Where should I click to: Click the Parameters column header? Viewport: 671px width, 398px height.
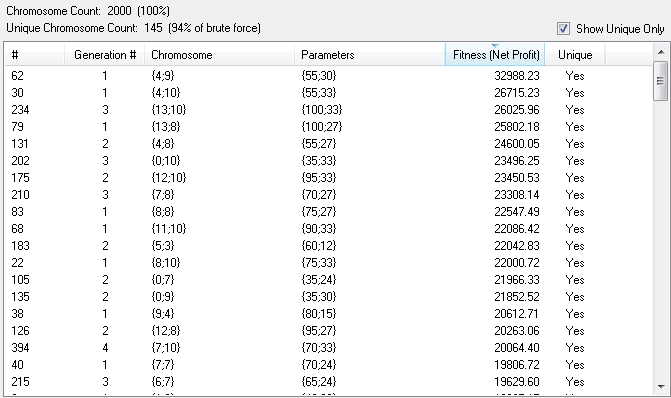(x=370, y=55)
